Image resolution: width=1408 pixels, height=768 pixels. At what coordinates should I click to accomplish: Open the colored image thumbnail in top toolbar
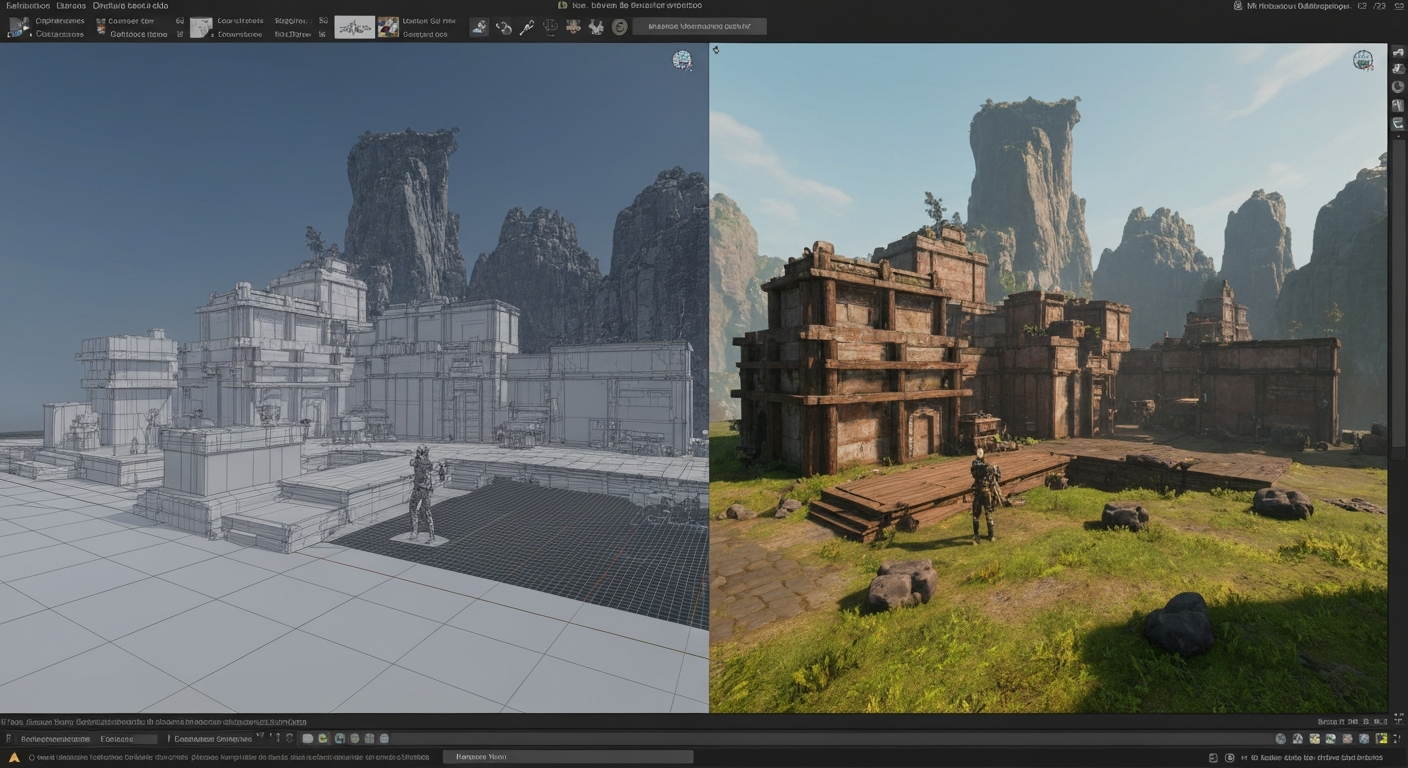pyautogui.click(x=388, y=27)
